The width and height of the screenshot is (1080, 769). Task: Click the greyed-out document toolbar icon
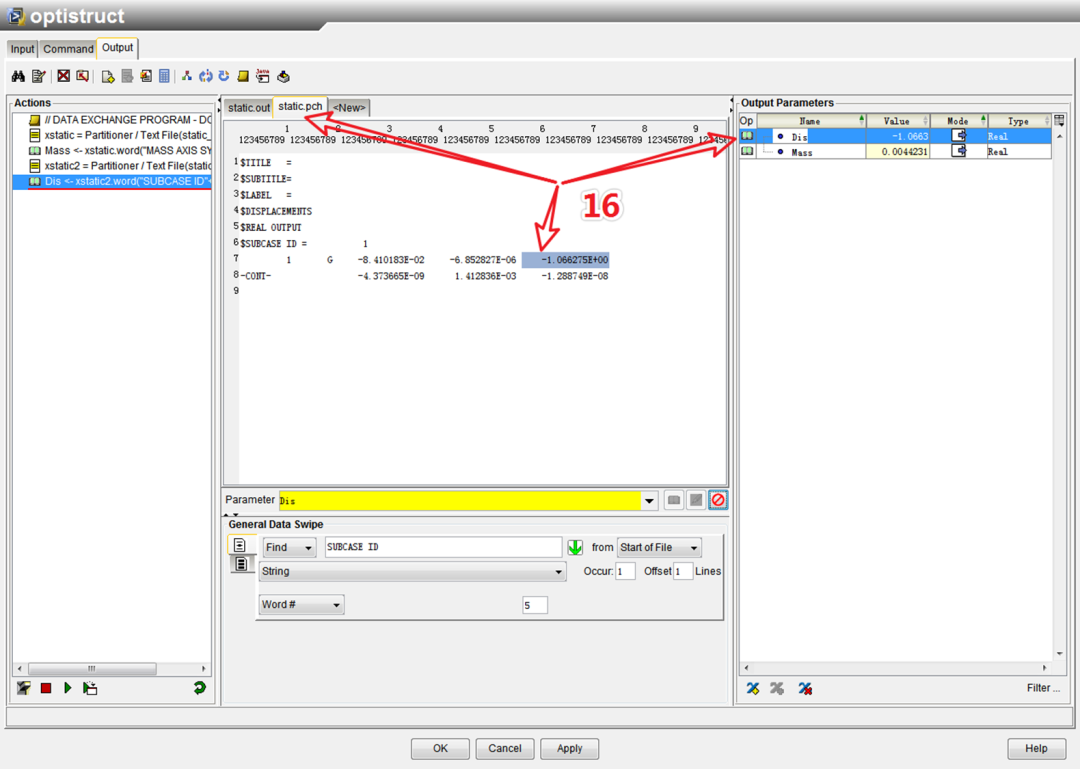[127, 76]
